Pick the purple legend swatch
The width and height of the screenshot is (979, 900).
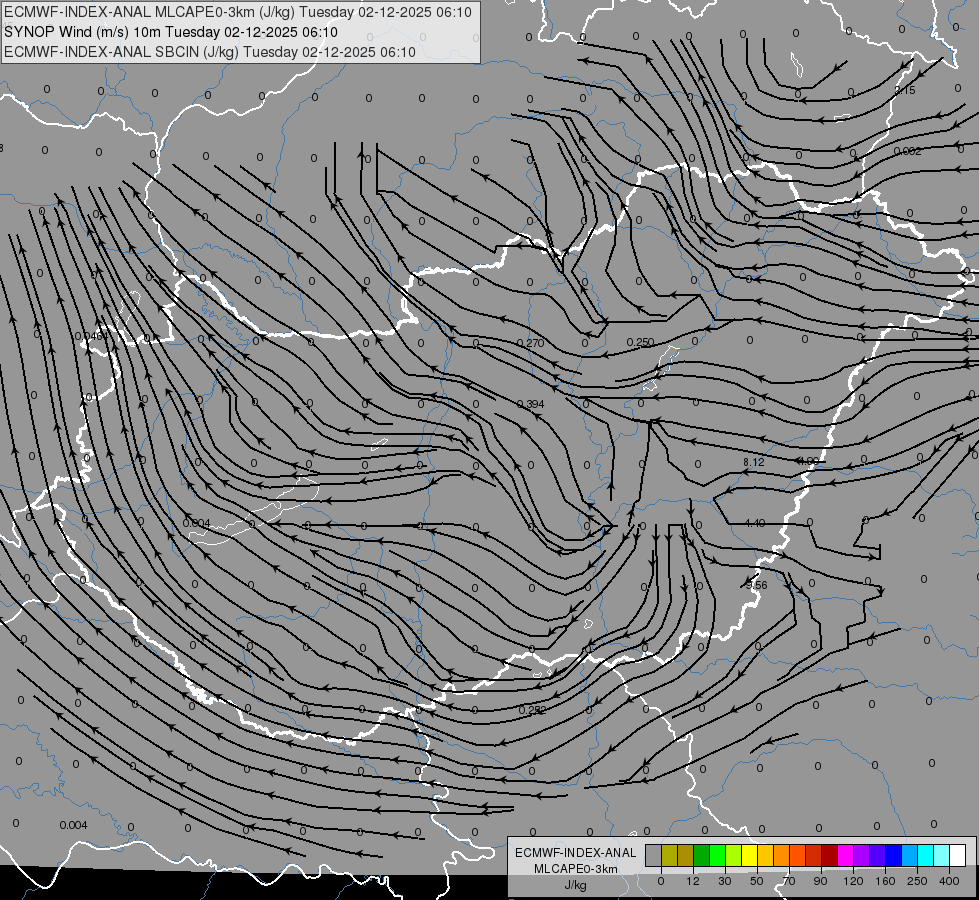pos(862,856)
